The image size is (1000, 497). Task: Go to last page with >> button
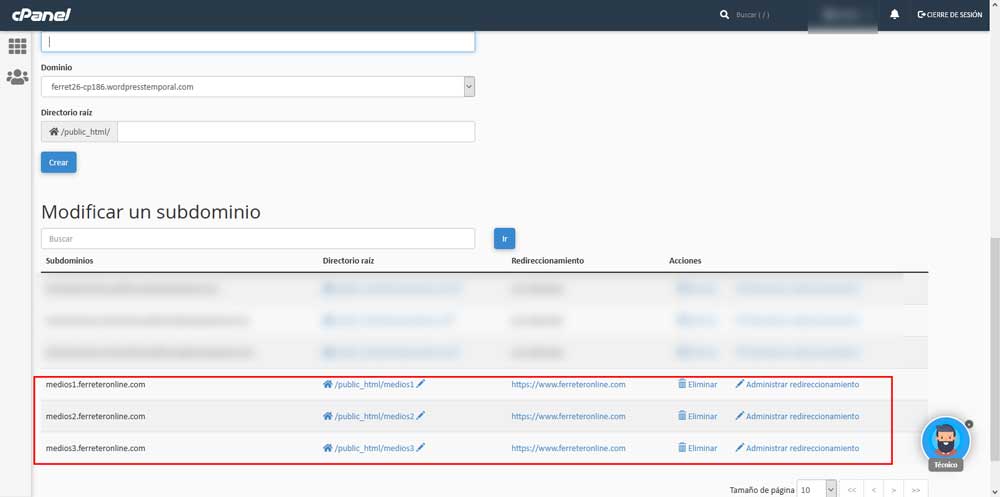(x=916, y=489)
